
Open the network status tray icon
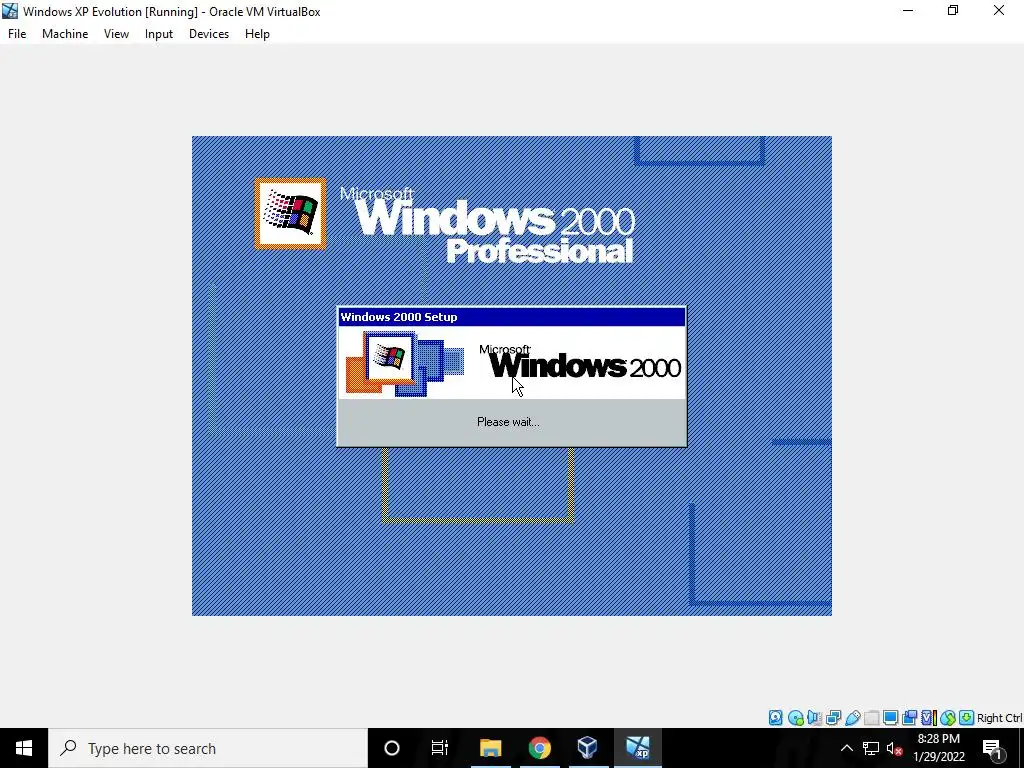[x=871, y=748]
